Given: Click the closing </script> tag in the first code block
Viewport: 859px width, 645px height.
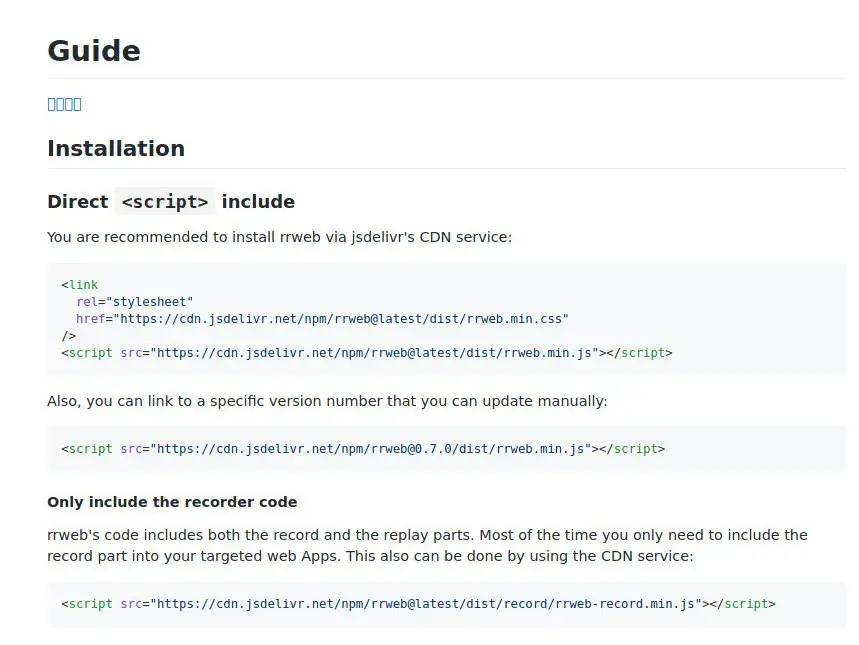Looking at the screenshot, I should point(639,353).
